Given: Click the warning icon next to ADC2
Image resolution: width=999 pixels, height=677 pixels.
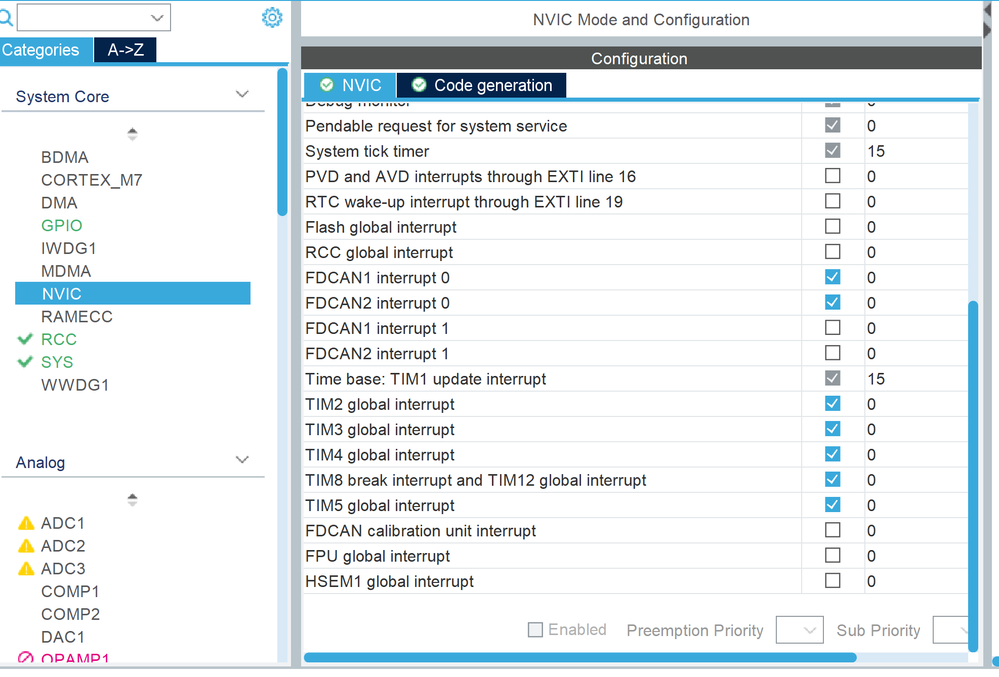Looking at the screenshot, I should pyautogui.click(x=26, y=546).
